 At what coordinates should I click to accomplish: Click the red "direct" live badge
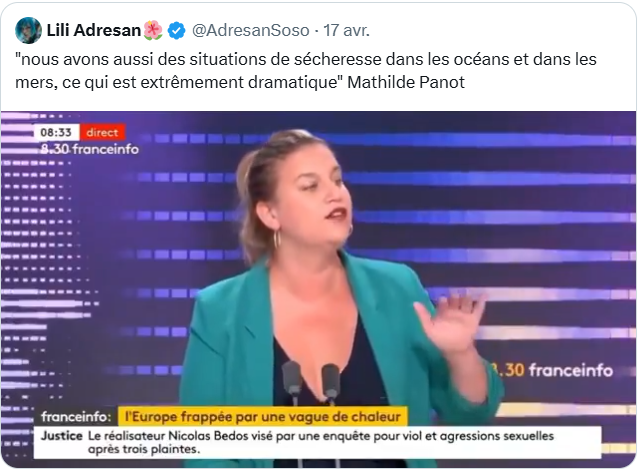pos(102,132)
